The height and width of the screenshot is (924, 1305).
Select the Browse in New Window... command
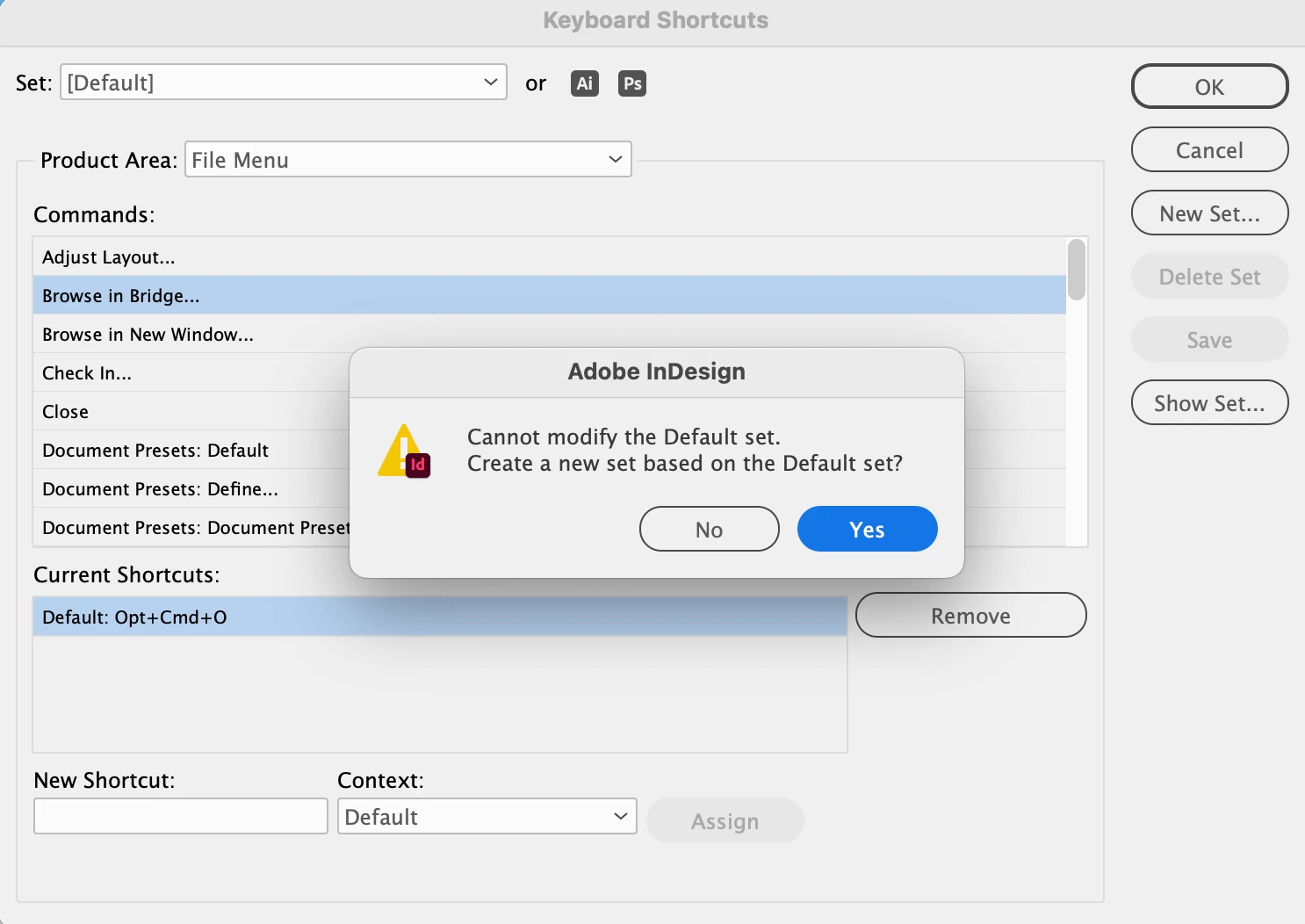pyautogui.click(x=550, y=334)
